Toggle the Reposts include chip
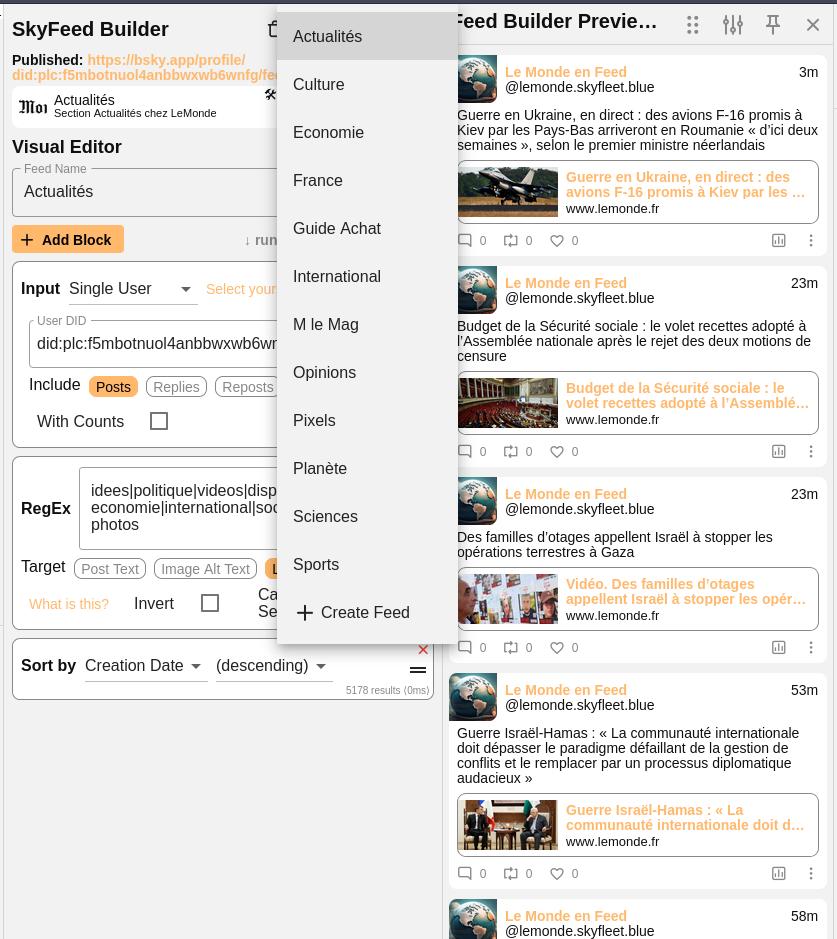This screenshot has height=939, width=837. (x=247, y=386)
